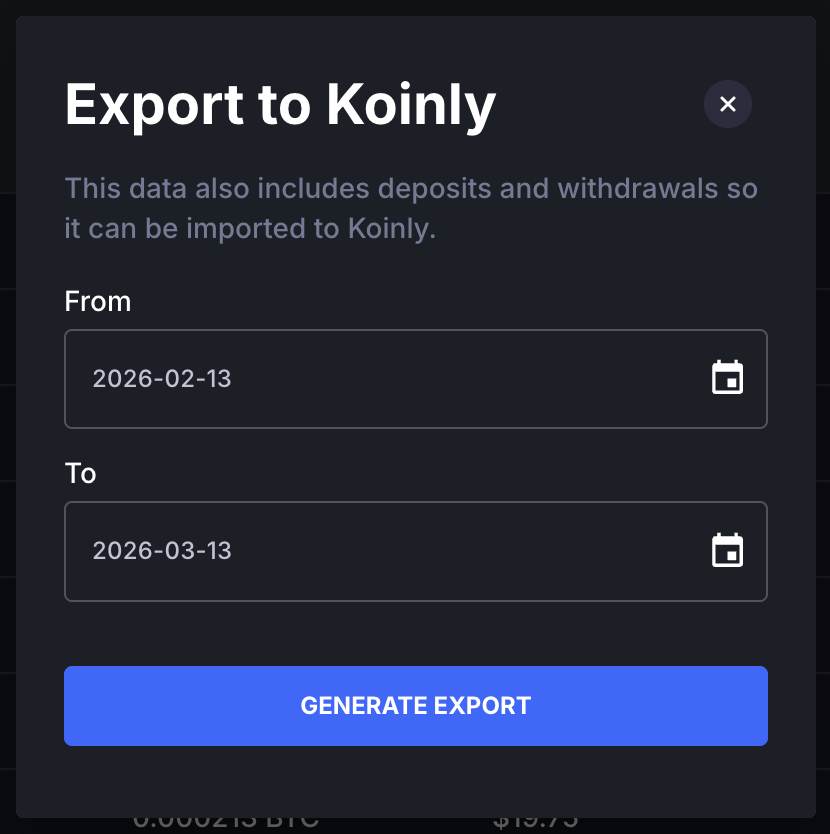Open the To date calendar picker
The height and width of the screenshot is (834, 830).
pyautogui.click(x=727, y=550)
